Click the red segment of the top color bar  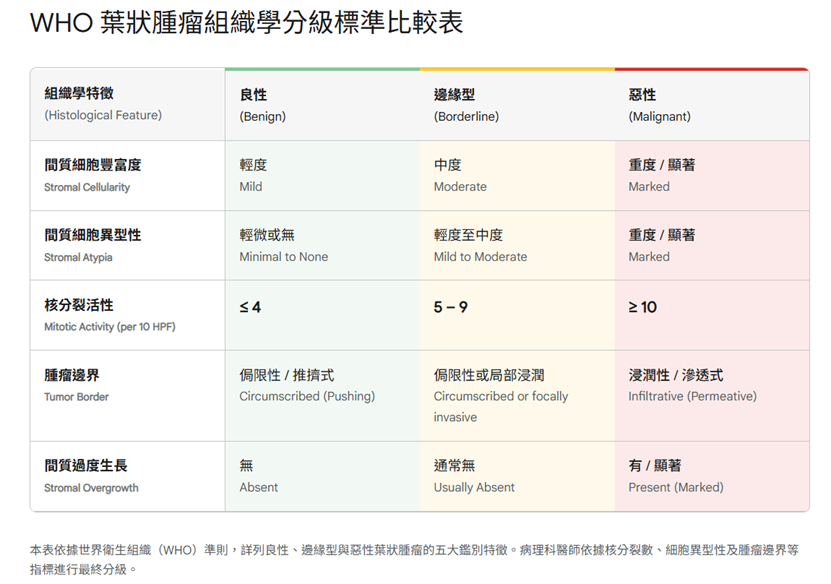pos(710,70)
